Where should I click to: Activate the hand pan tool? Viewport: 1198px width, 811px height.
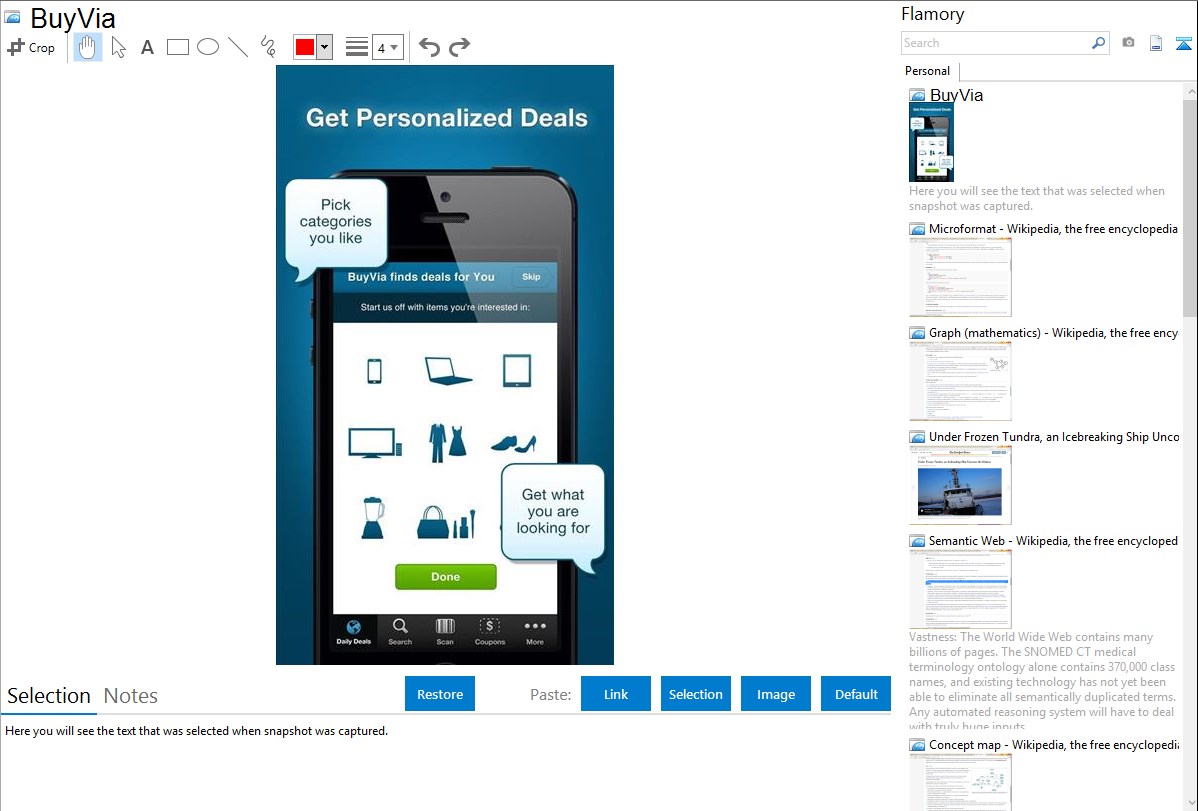tap(87, 47)
